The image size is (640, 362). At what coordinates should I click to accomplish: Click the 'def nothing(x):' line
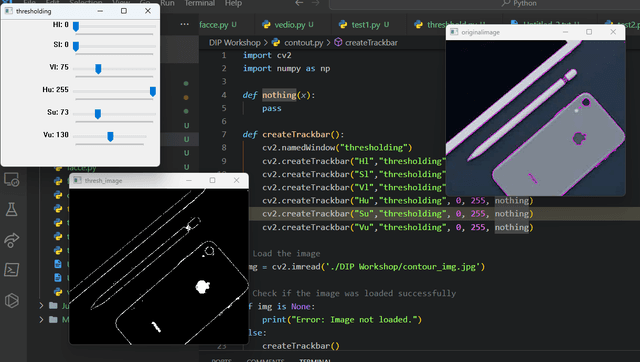(x=279, y=95)
